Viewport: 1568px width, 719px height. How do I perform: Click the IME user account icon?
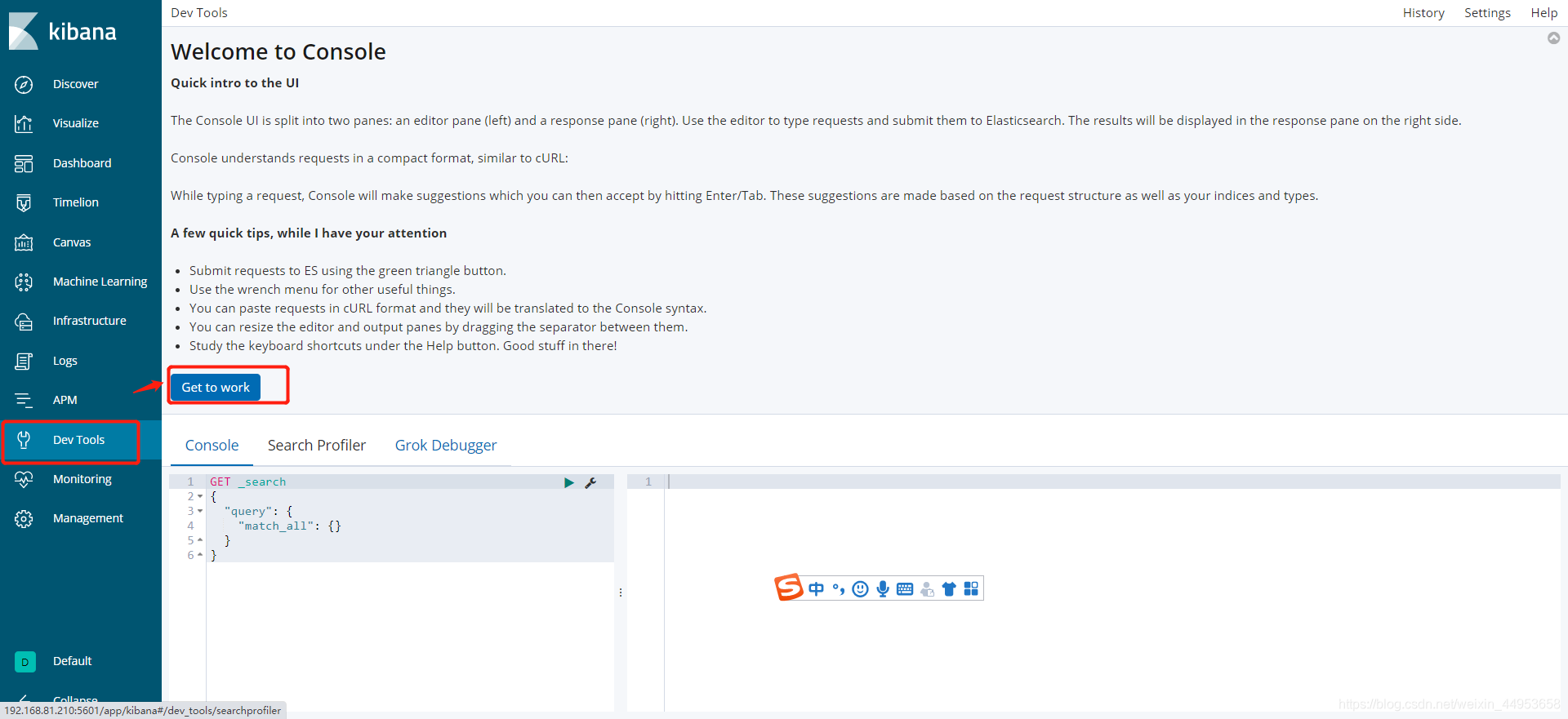pos(927,589)
